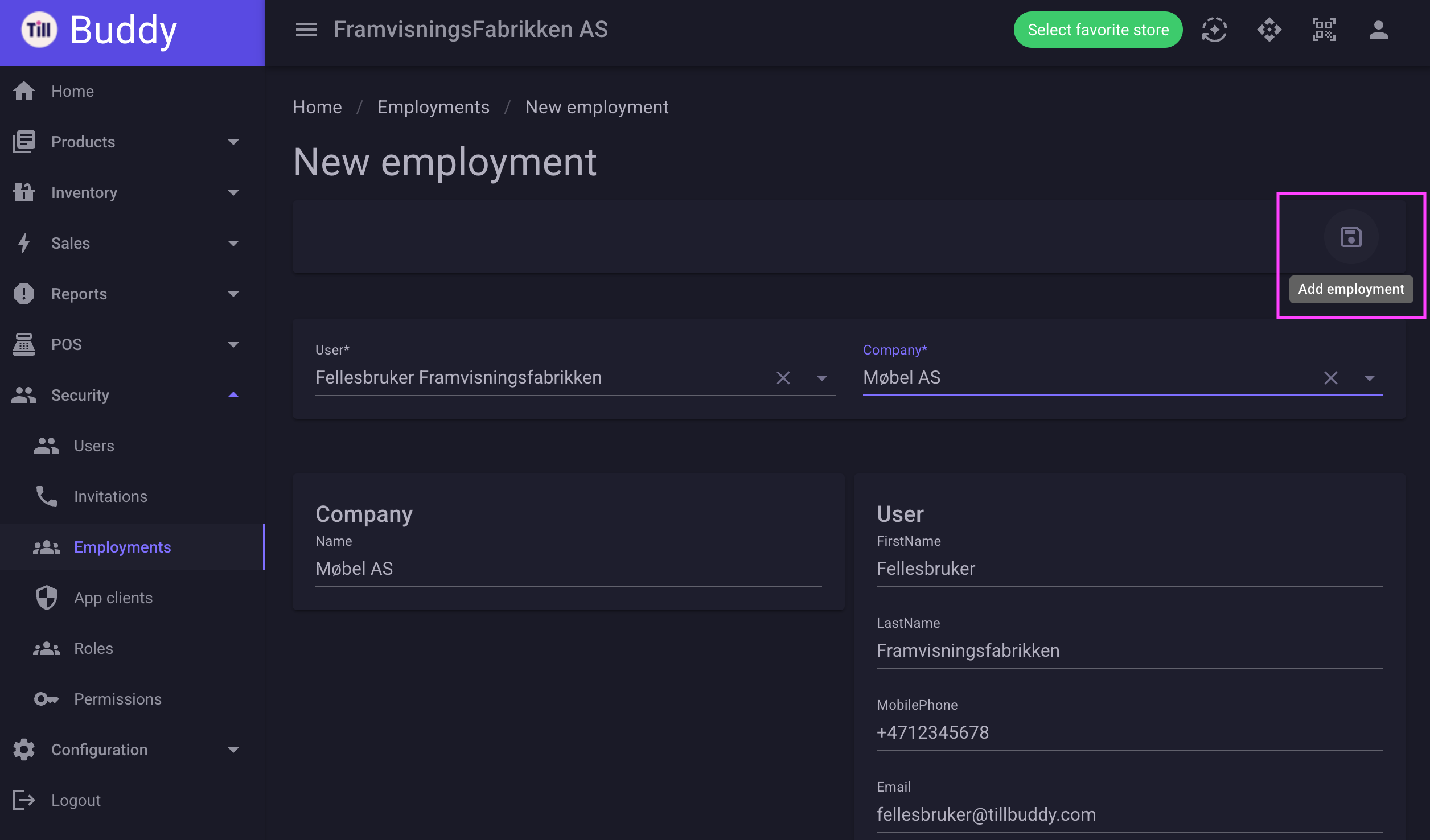Navigate to Employments breadcrumb link
1430x840 pixels.
pyautogui.click(x=433, y=107)
